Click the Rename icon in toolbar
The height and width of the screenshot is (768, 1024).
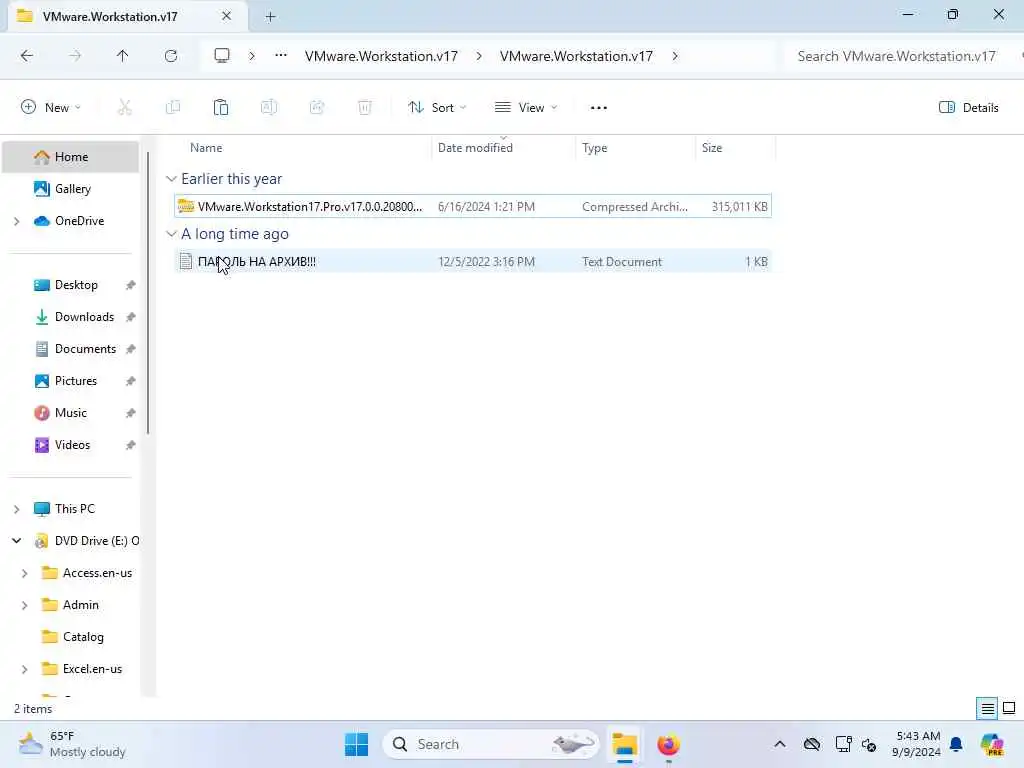tap(269, 108)
